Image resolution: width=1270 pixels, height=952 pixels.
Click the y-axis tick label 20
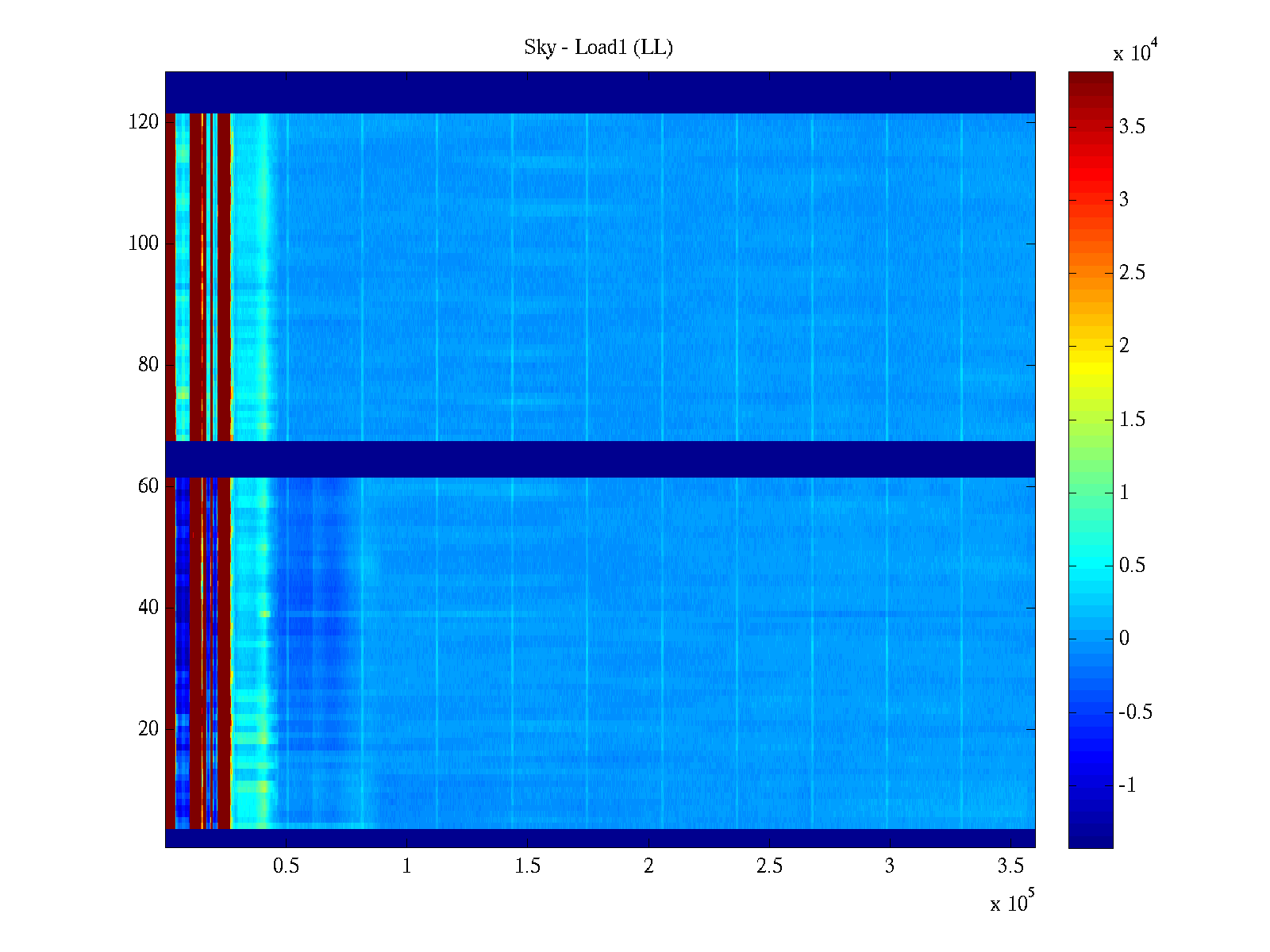pos(148,729)
